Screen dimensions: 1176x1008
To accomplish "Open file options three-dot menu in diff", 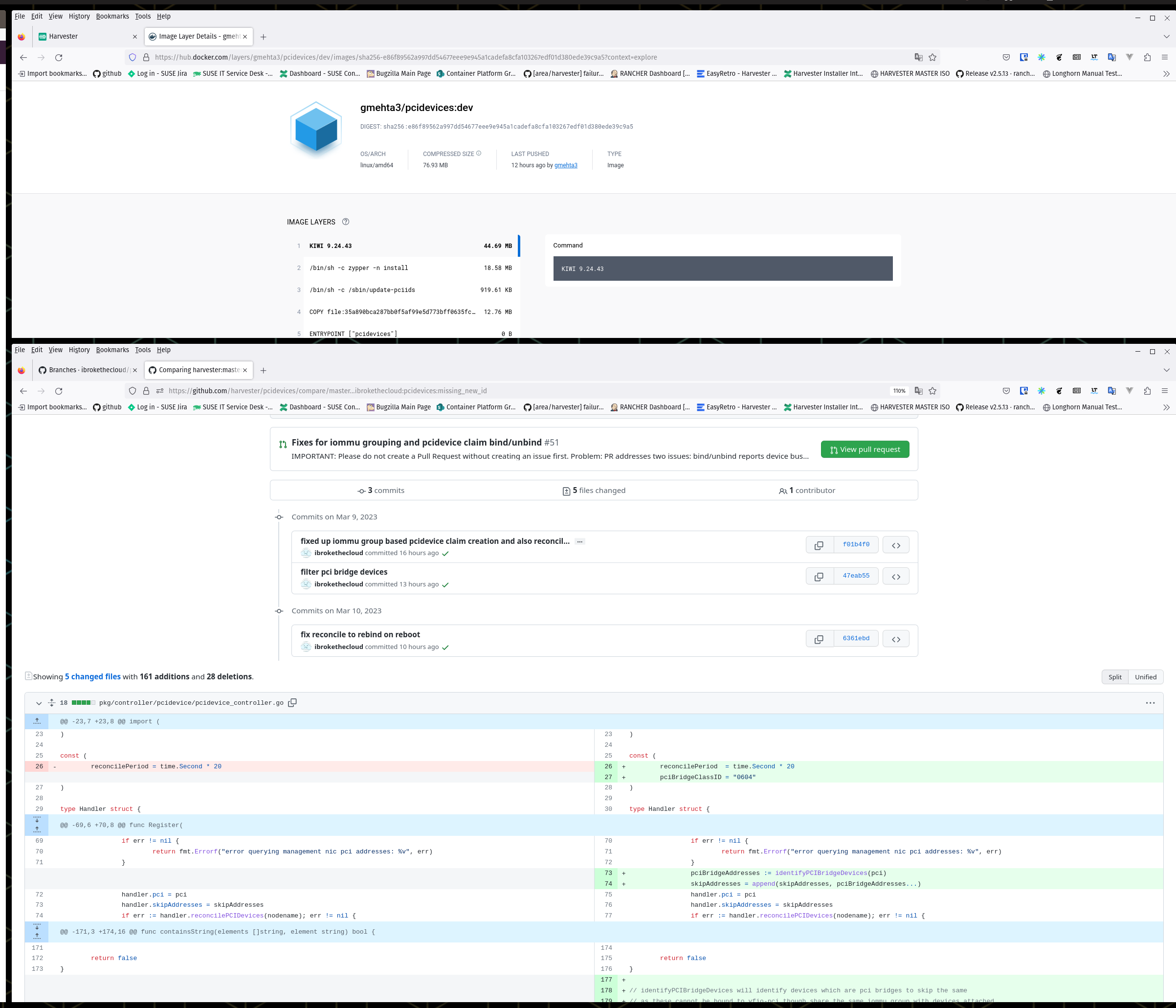I will (1150, 703).
